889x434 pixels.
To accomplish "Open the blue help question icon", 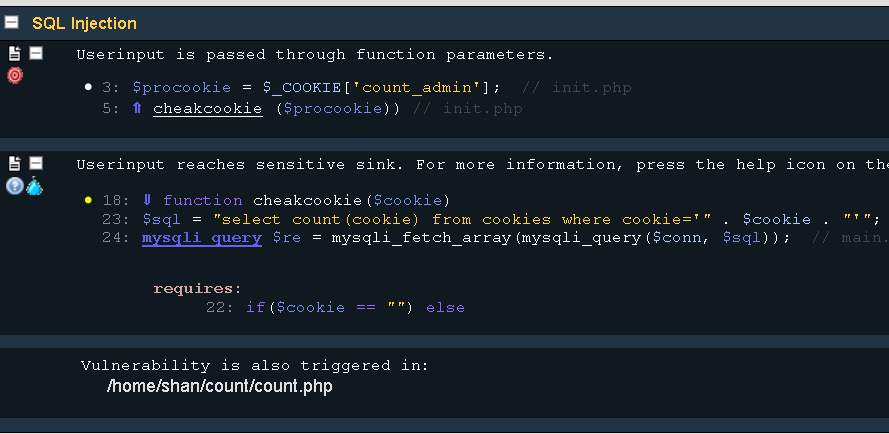I will coord(14,186).
